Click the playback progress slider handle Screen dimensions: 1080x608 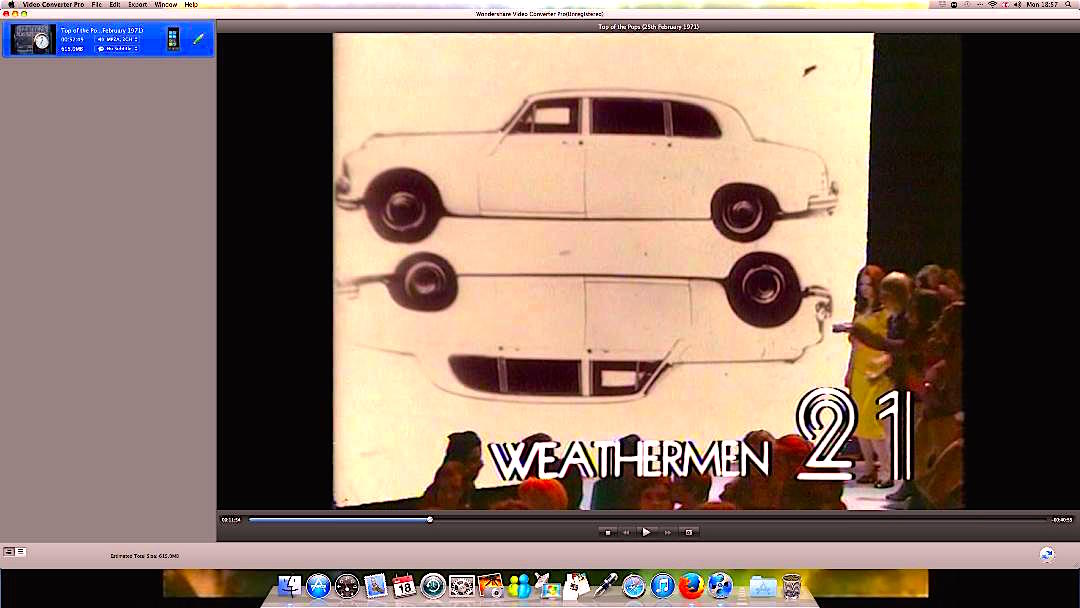pyautogui.click(x=430, y=520)
